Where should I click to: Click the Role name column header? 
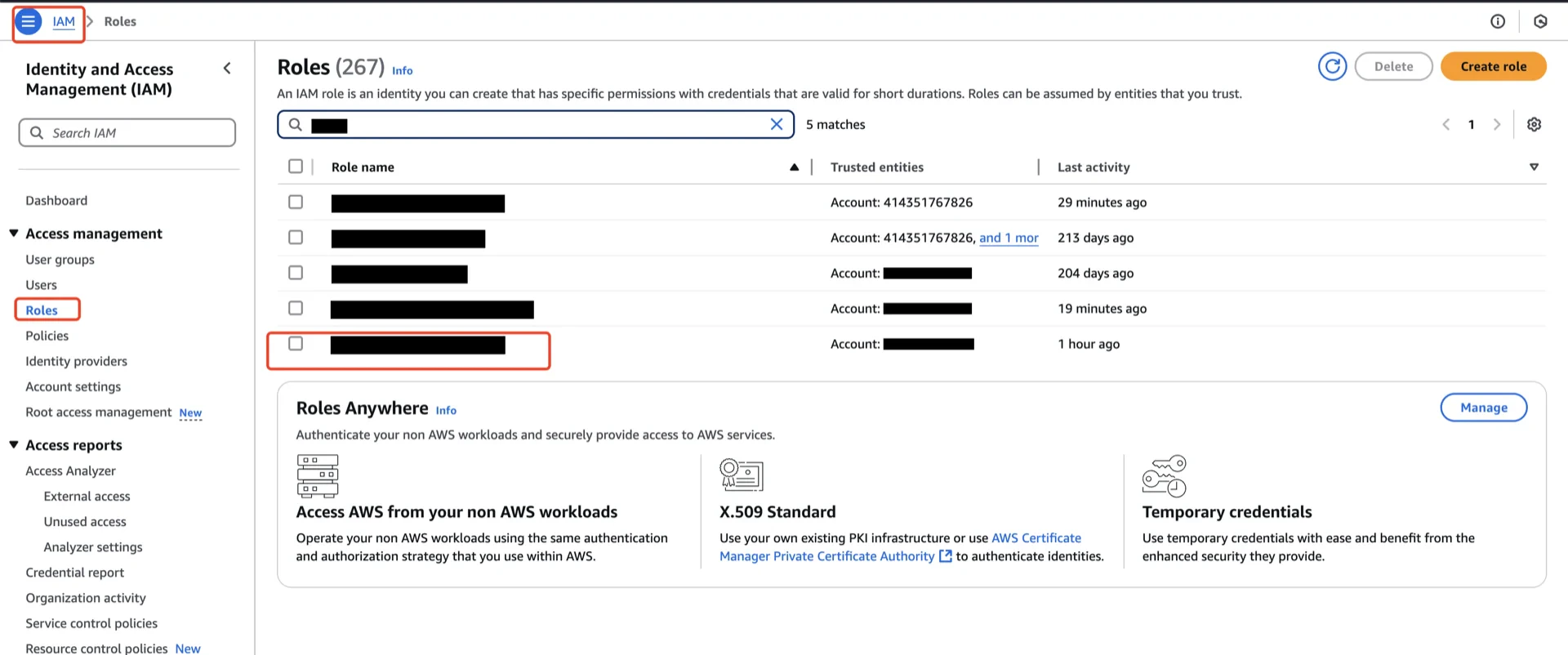pyautogui.click(x=363, y=167)
